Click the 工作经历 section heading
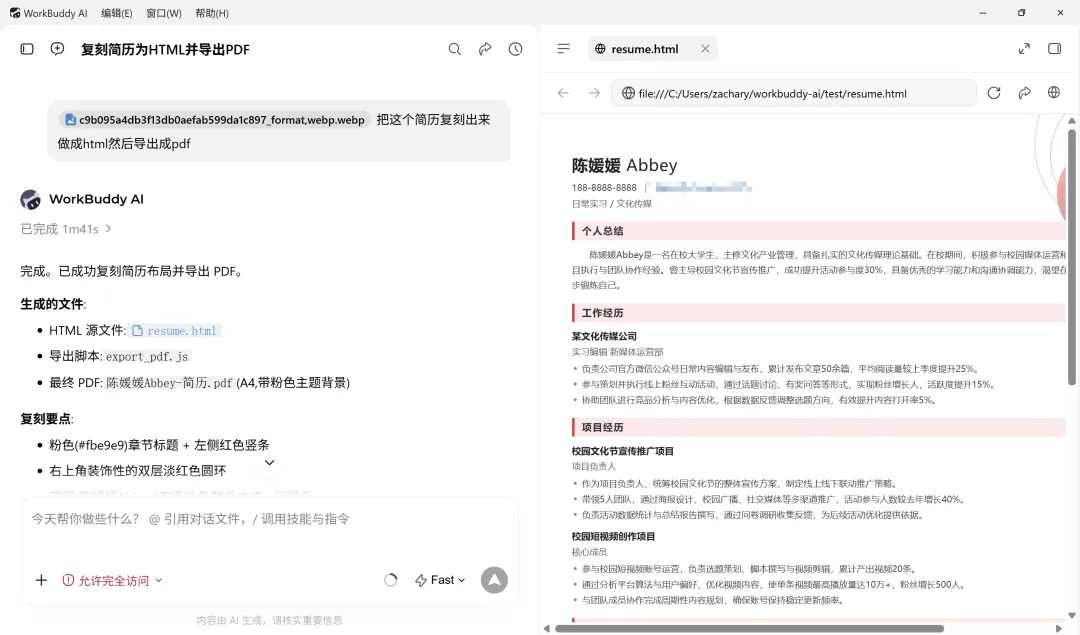 tap(602, 313)
